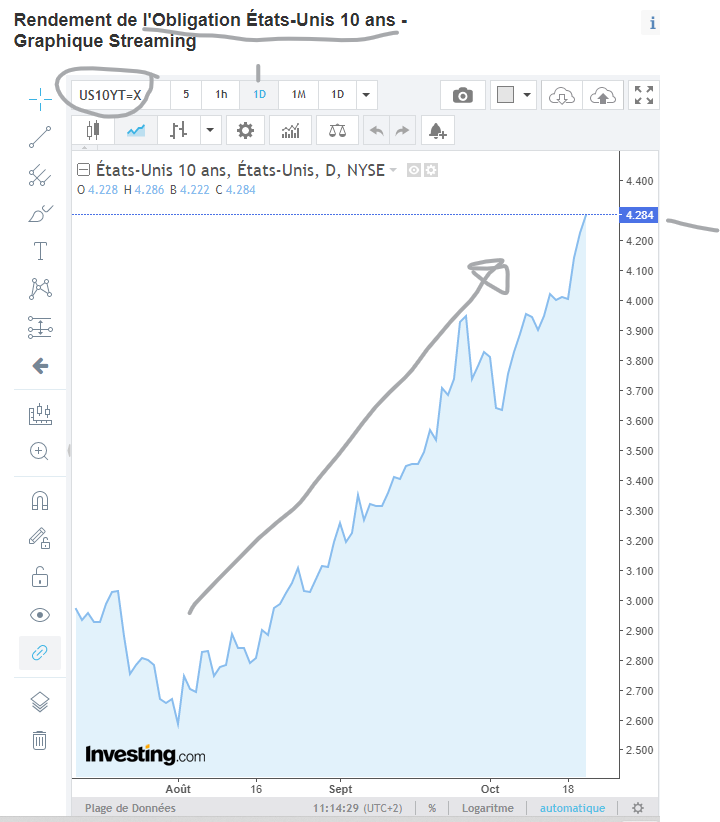Select the 5 minute interval
This screenshot has width=720, height=822.
click(186, 94)
